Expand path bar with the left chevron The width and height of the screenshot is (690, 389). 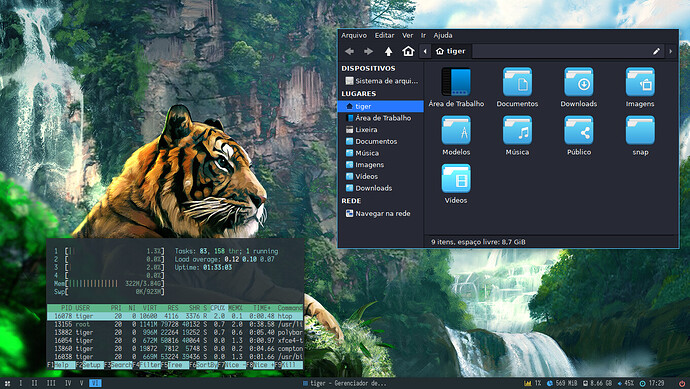[425, 51]
